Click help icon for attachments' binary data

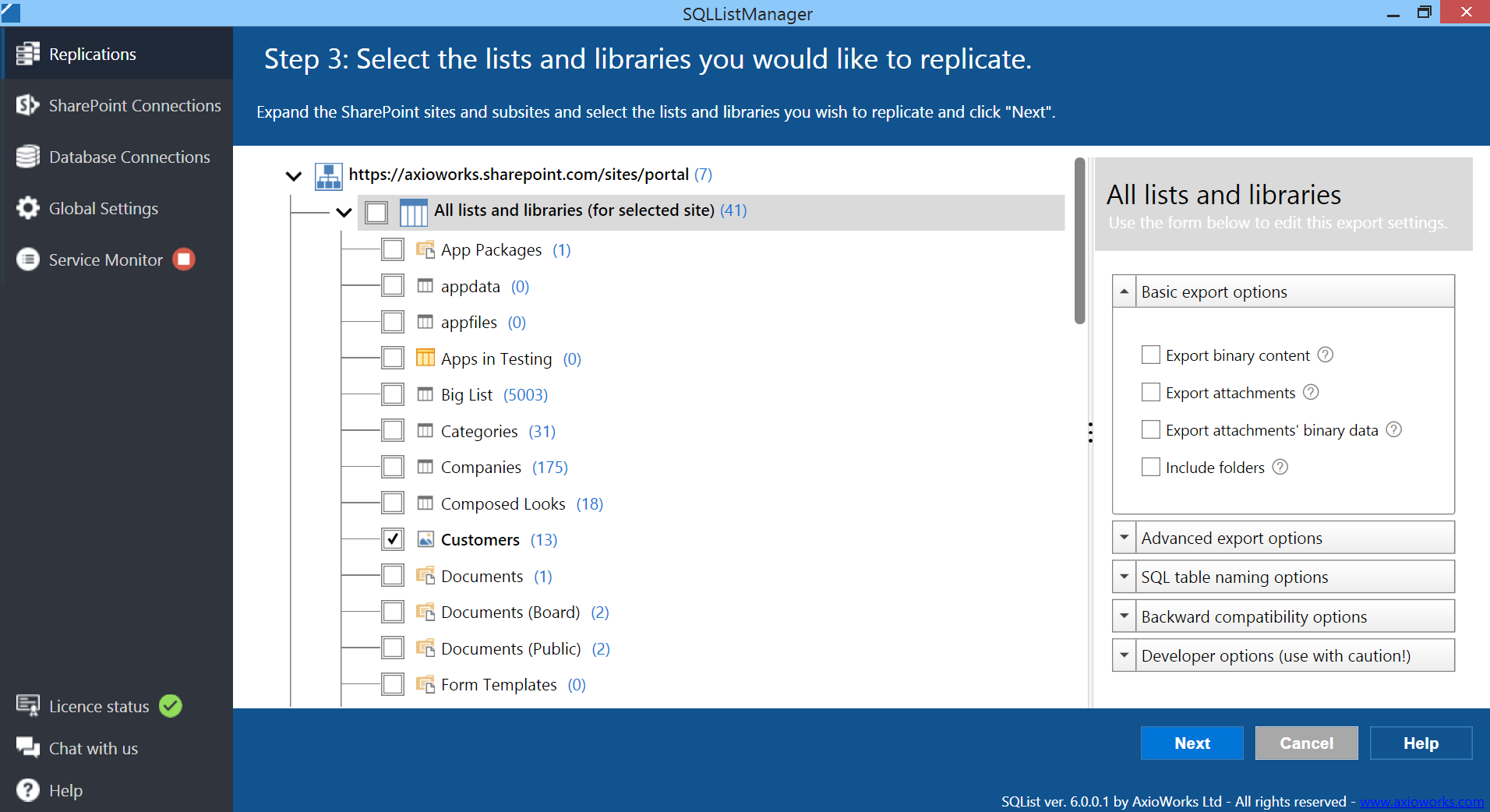1393,429
